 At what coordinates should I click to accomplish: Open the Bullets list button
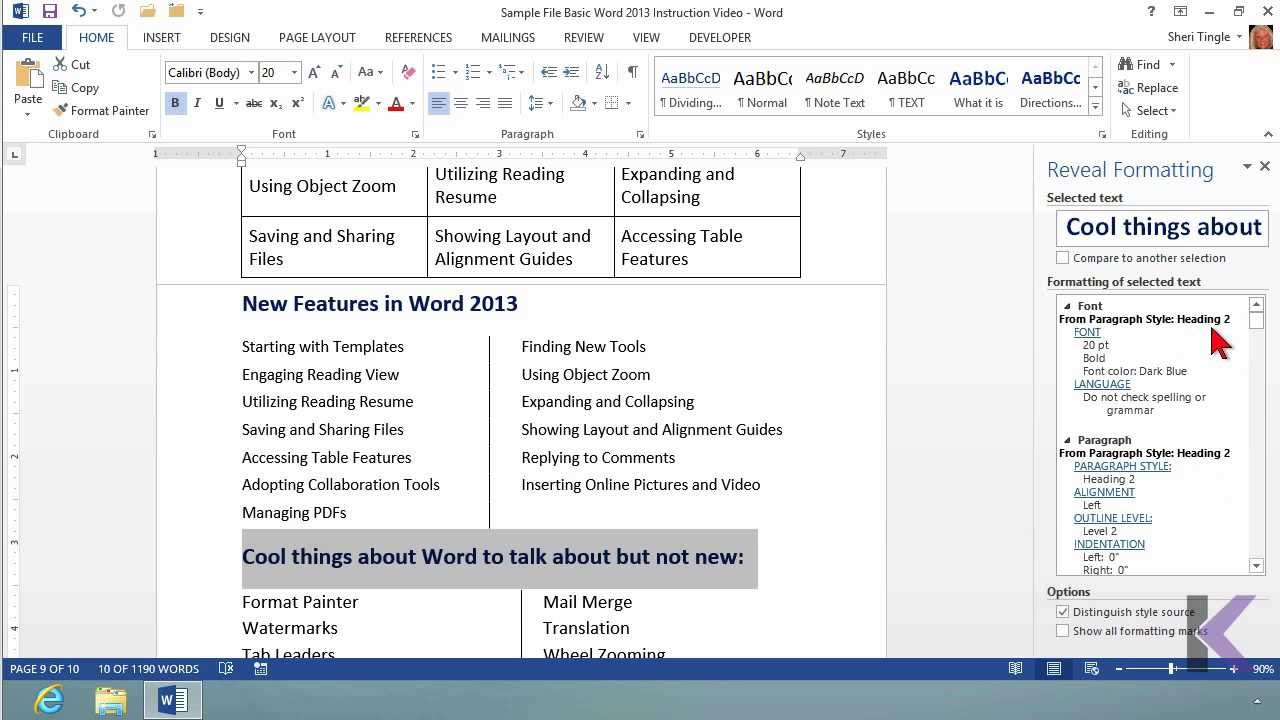click(x=438, y=72)
